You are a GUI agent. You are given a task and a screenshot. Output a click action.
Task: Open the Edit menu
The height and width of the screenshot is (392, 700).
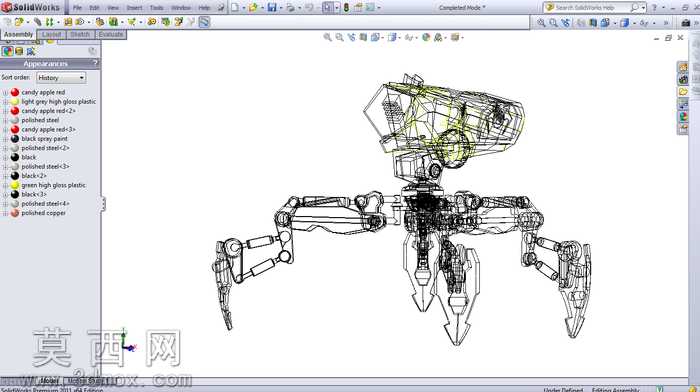(94, 8)
